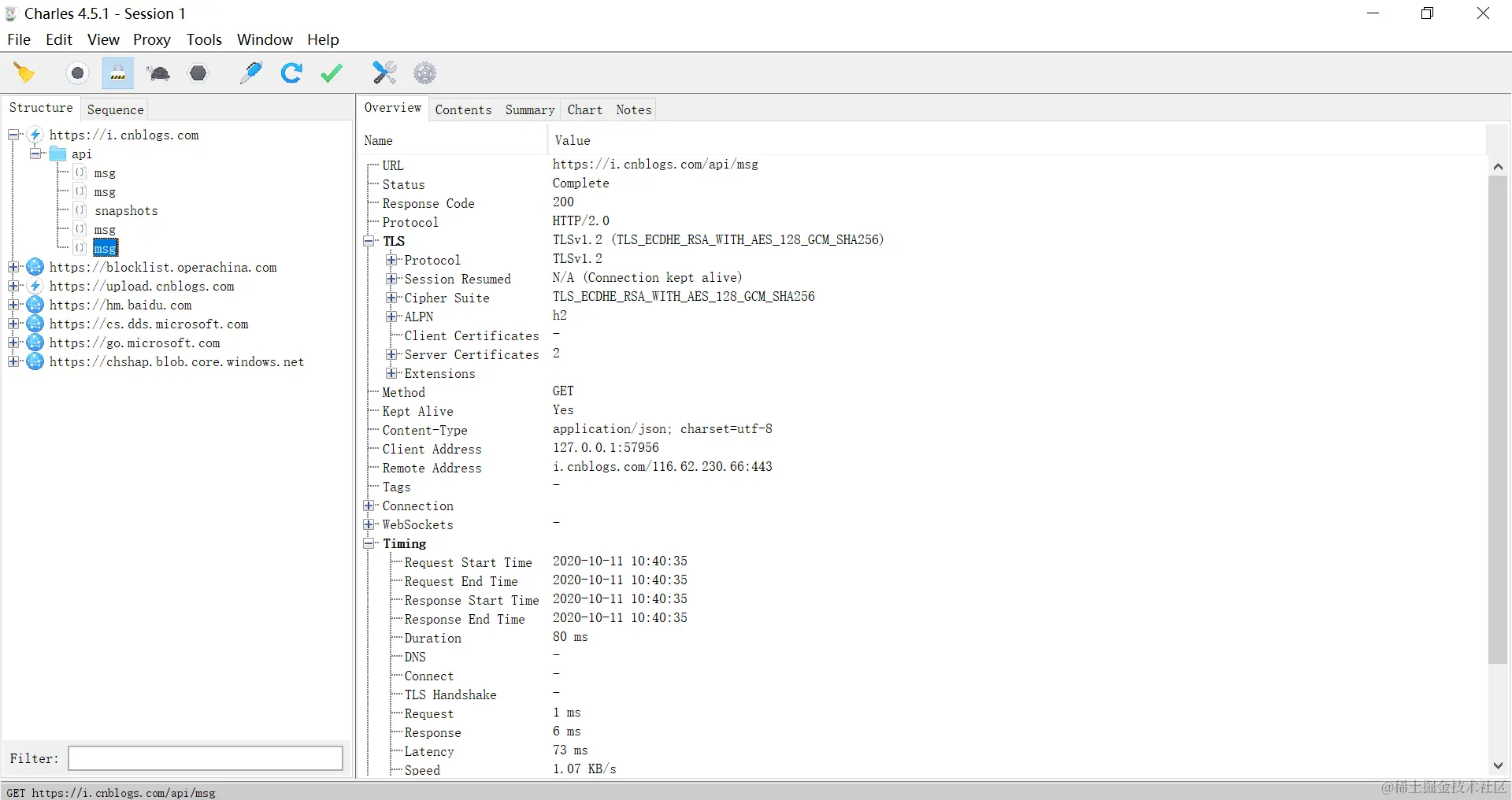Open the Proxy menu
Screen dimensions: 1512x800
pyautogui.click(x=152, y=39)
